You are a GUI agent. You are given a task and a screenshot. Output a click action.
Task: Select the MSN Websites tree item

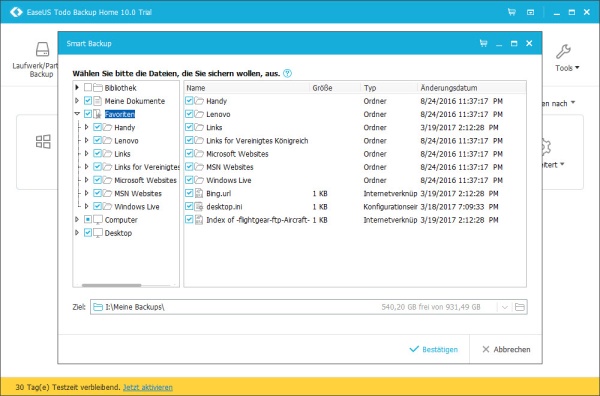tap(138, 193)
